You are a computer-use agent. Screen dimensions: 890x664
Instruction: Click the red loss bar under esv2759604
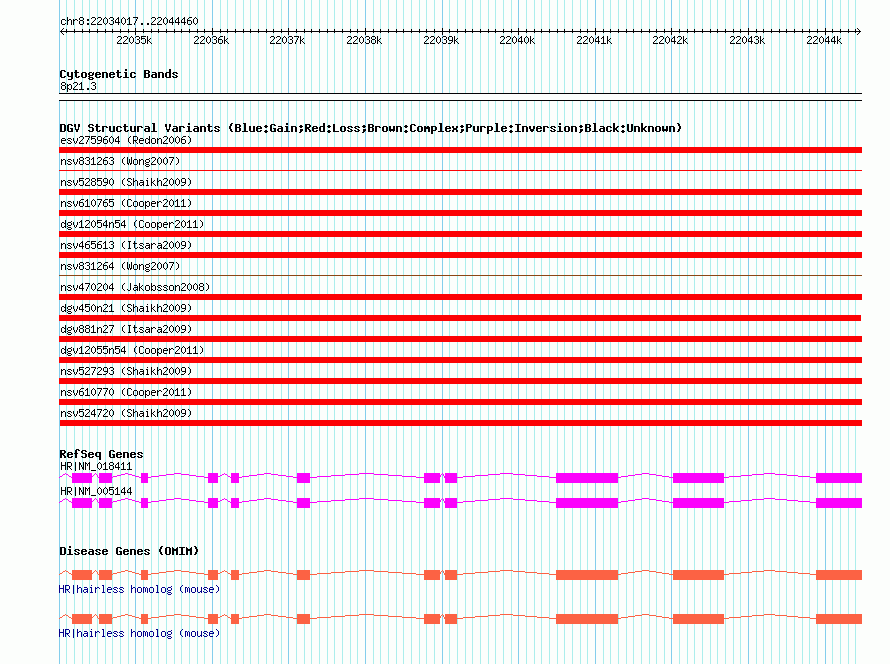(x=460, y=150)
